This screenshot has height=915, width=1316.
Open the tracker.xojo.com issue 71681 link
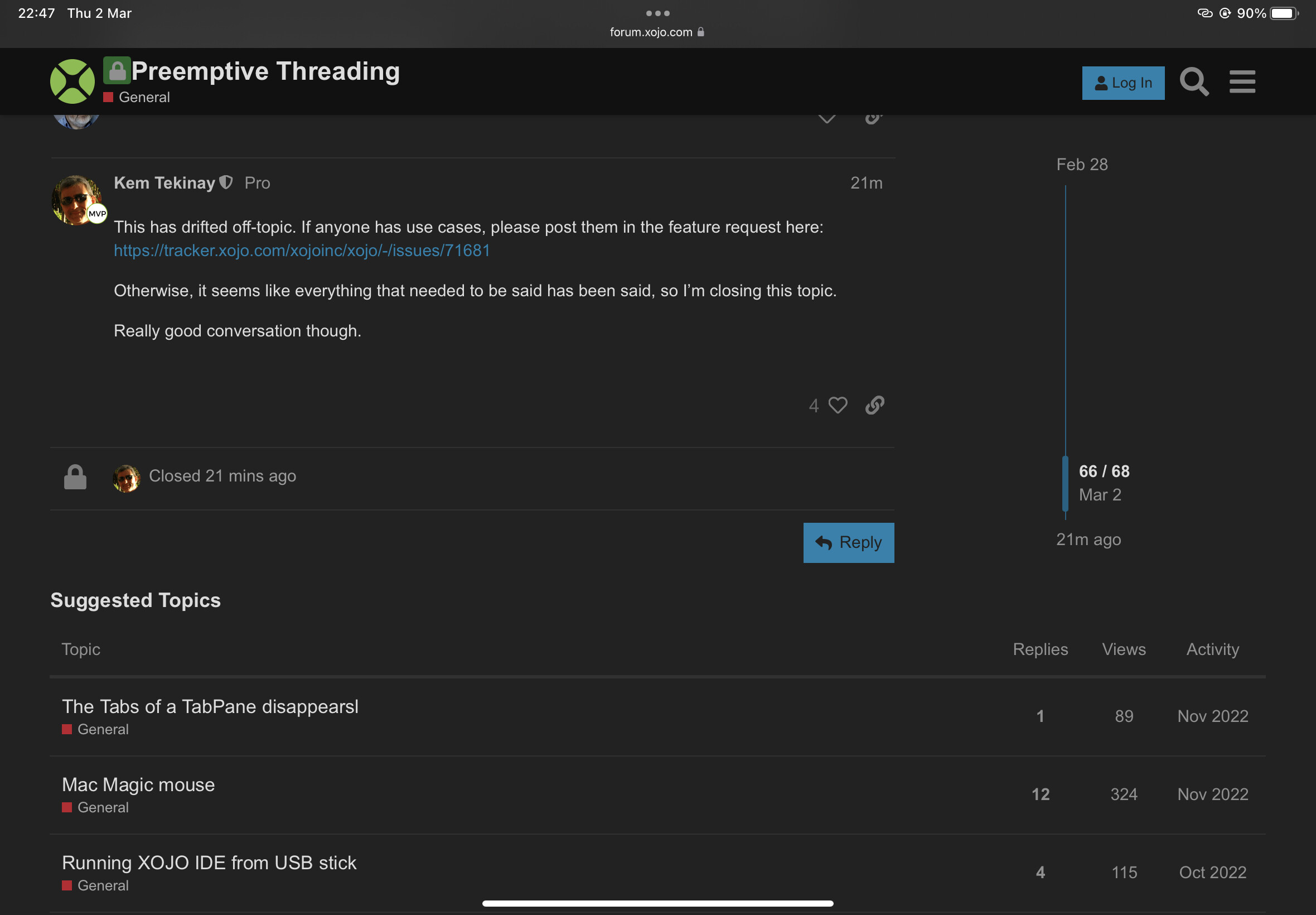[x=302, y=251]
